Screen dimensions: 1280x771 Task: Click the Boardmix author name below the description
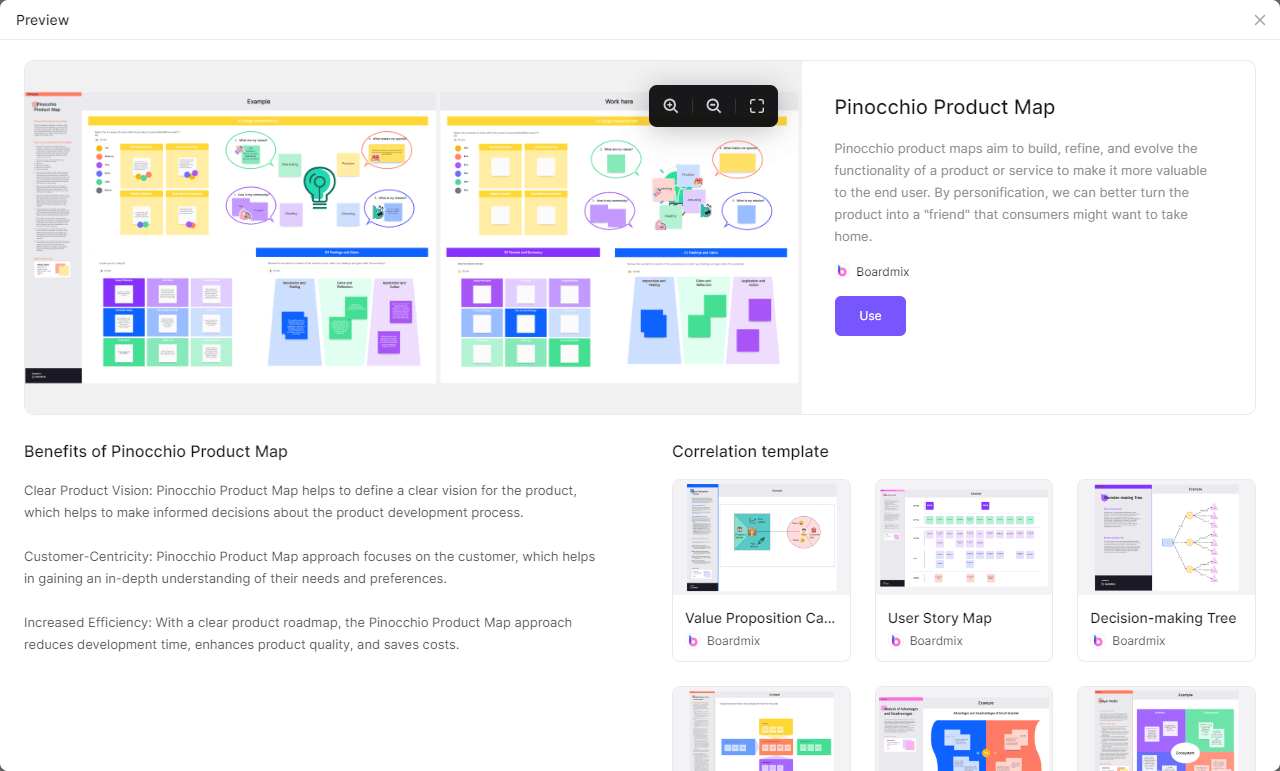click(x=882, y=272)
